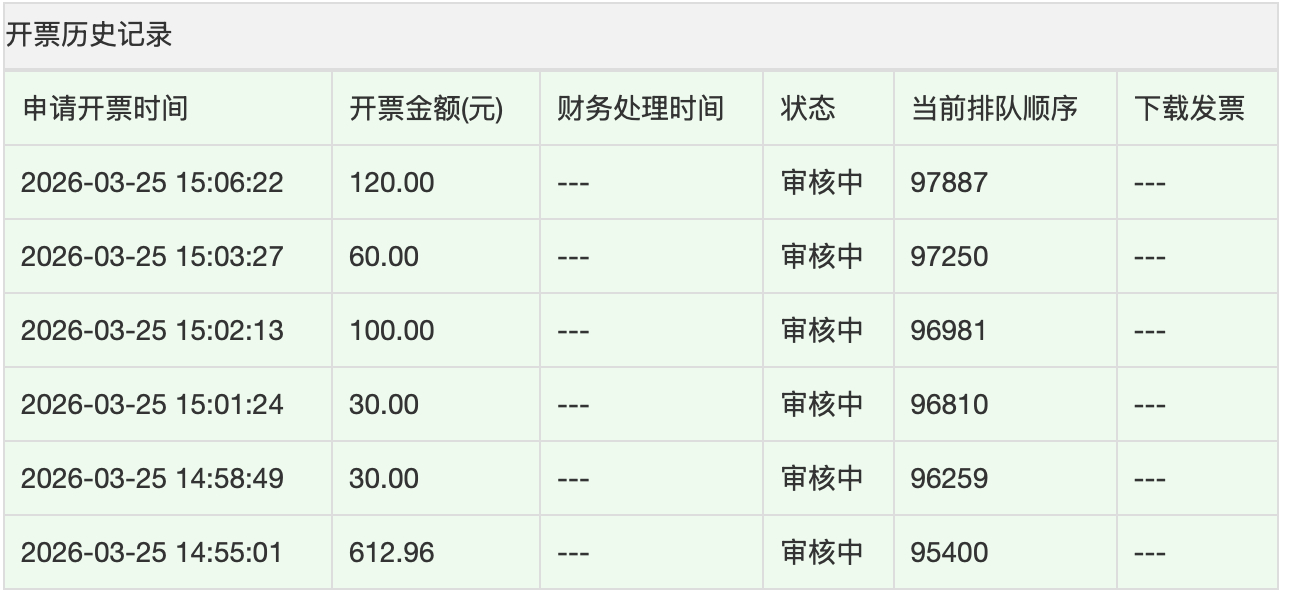Click the 120.00 amount cell
The width and height of the screenshot is (1292, 598).
pyautogui.click(x=375, y=178)
